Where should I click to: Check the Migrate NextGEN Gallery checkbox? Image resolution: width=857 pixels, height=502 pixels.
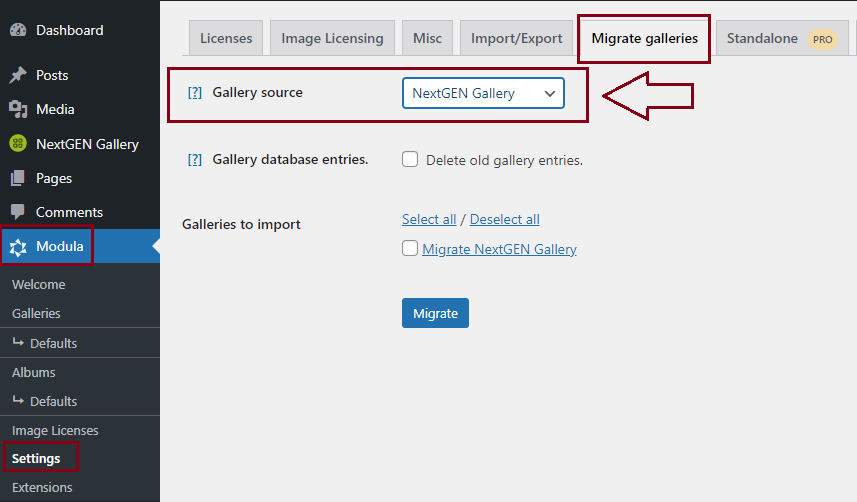[x=410, y=249]
